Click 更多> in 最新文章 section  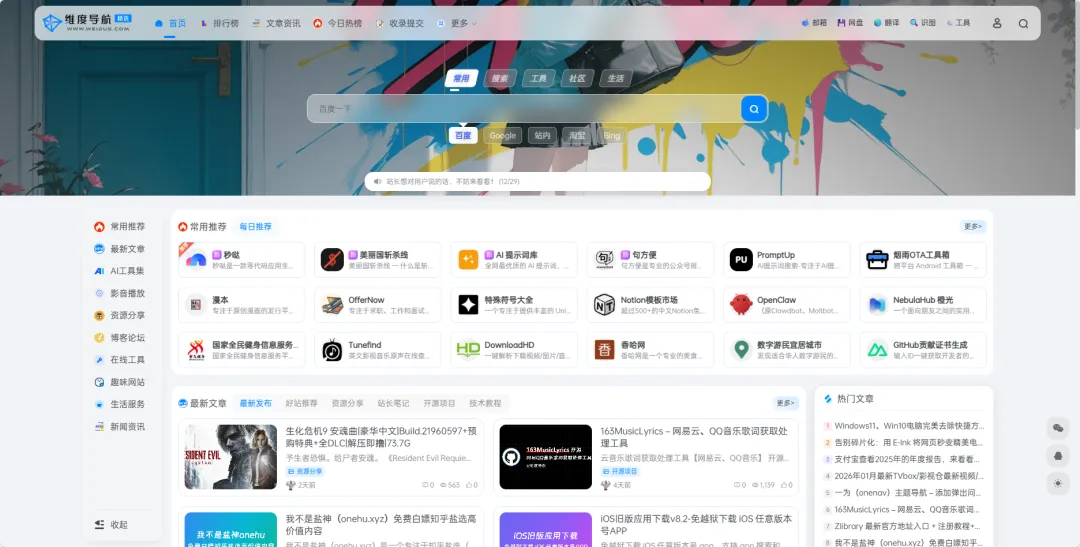point(785,403)
